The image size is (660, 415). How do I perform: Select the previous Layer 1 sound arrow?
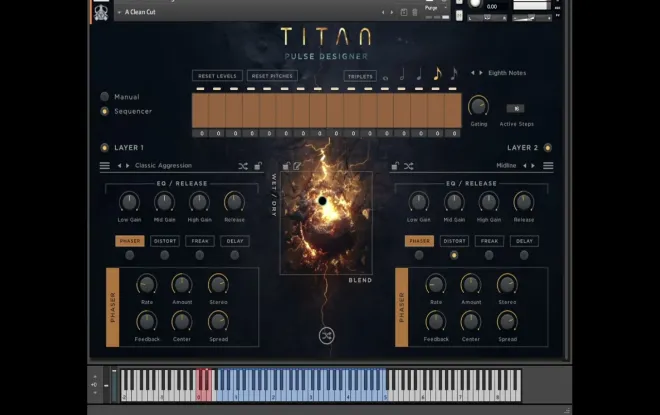120,166
